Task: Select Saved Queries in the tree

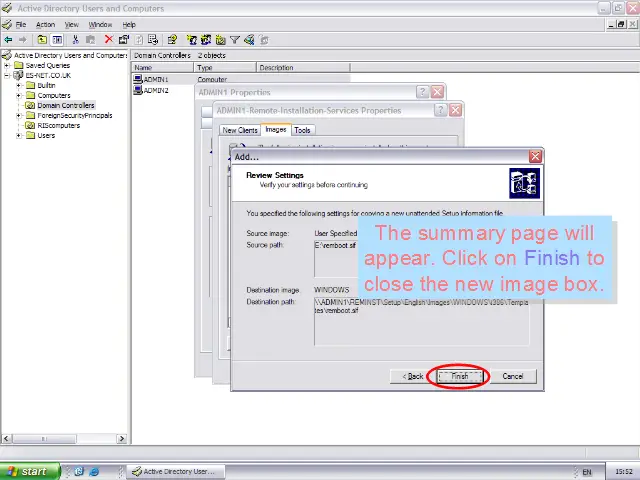Action: coord(48,65)
